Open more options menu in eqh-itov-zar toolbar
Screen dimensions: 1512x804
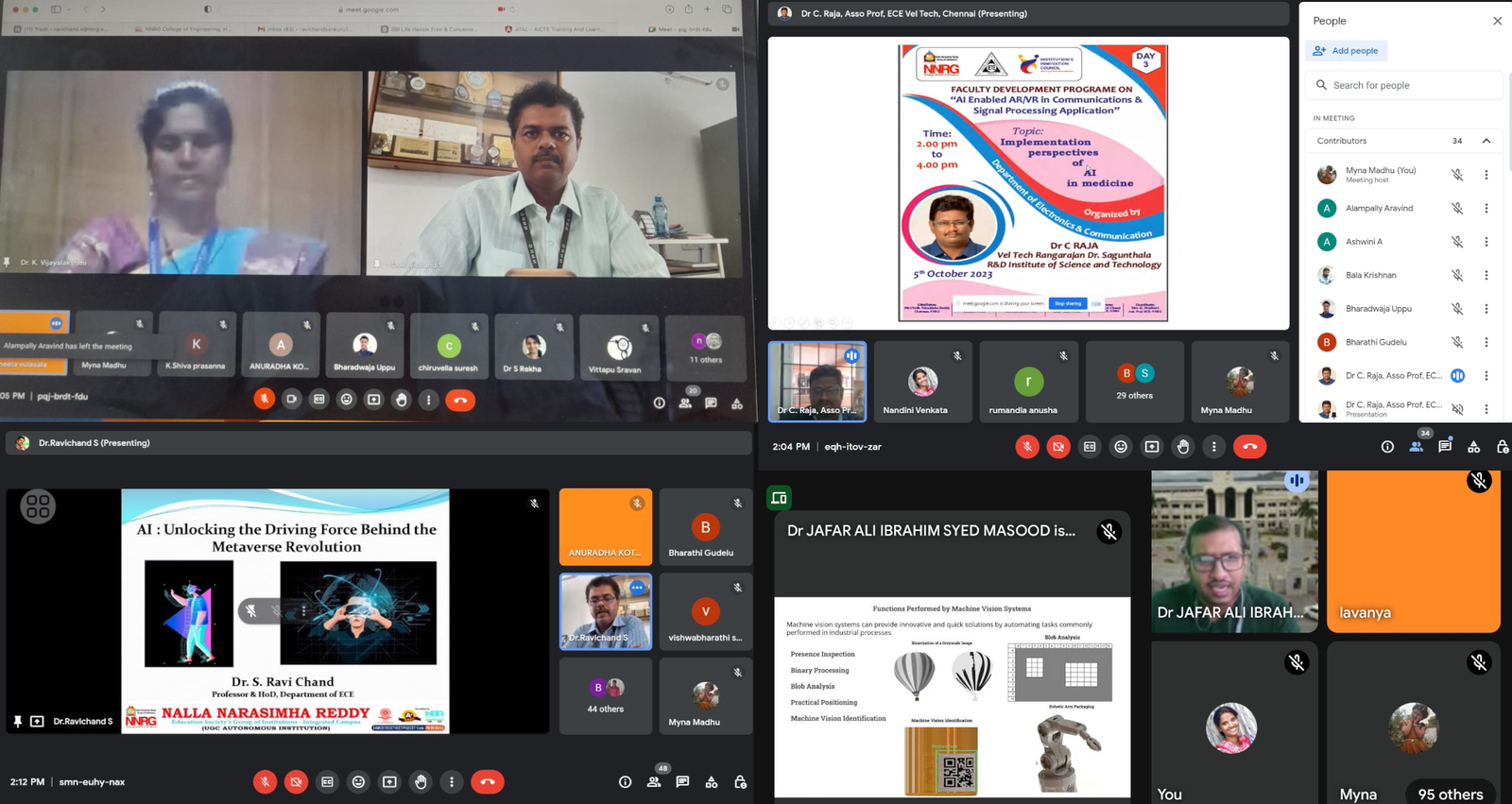pos(1214,447)
